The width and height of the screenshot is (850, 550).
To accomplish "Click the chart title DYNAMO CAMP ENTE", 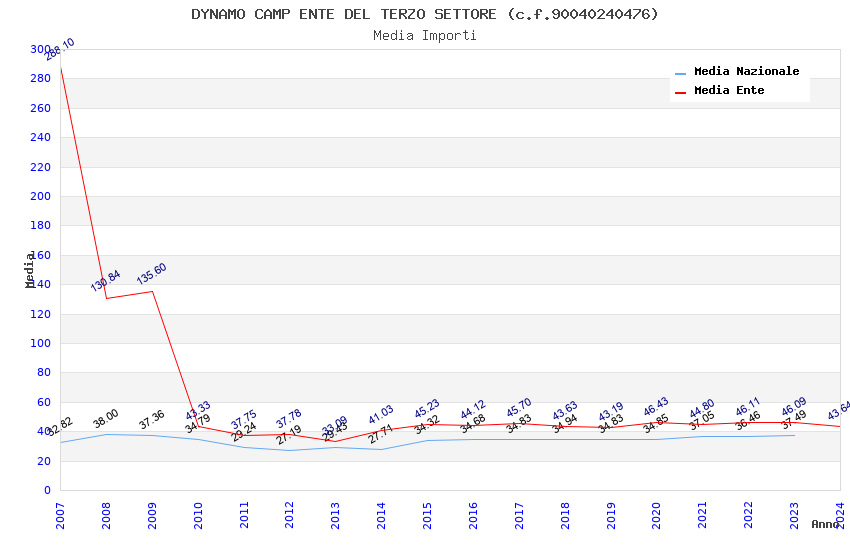I will [424, 14].
